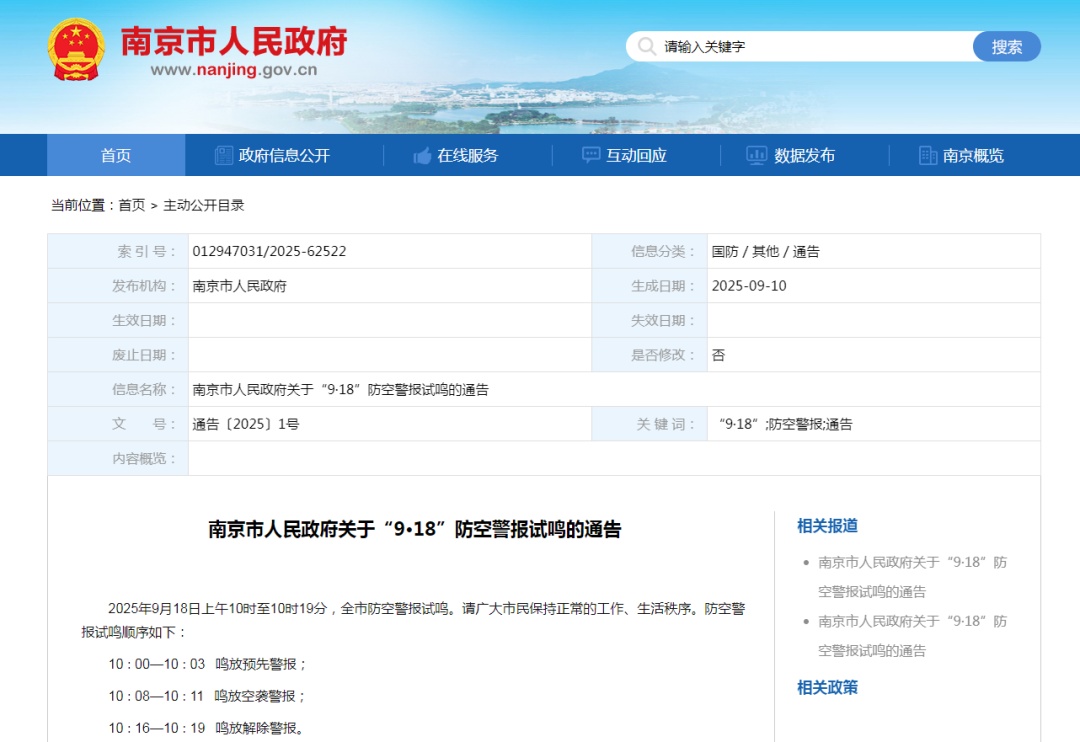Viewport: 1080px width, 742px height.
Task: Open the 首页 navigation tab
Action: (115, 155)
